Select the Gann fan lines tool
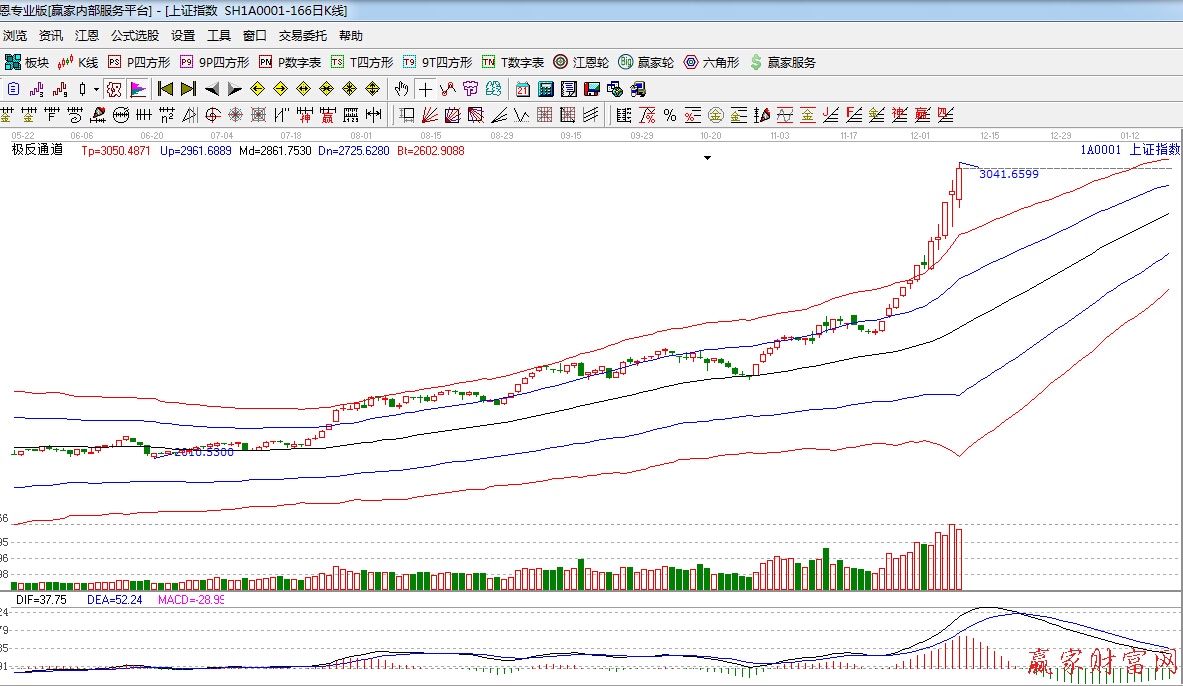 [x=428, y=114]
